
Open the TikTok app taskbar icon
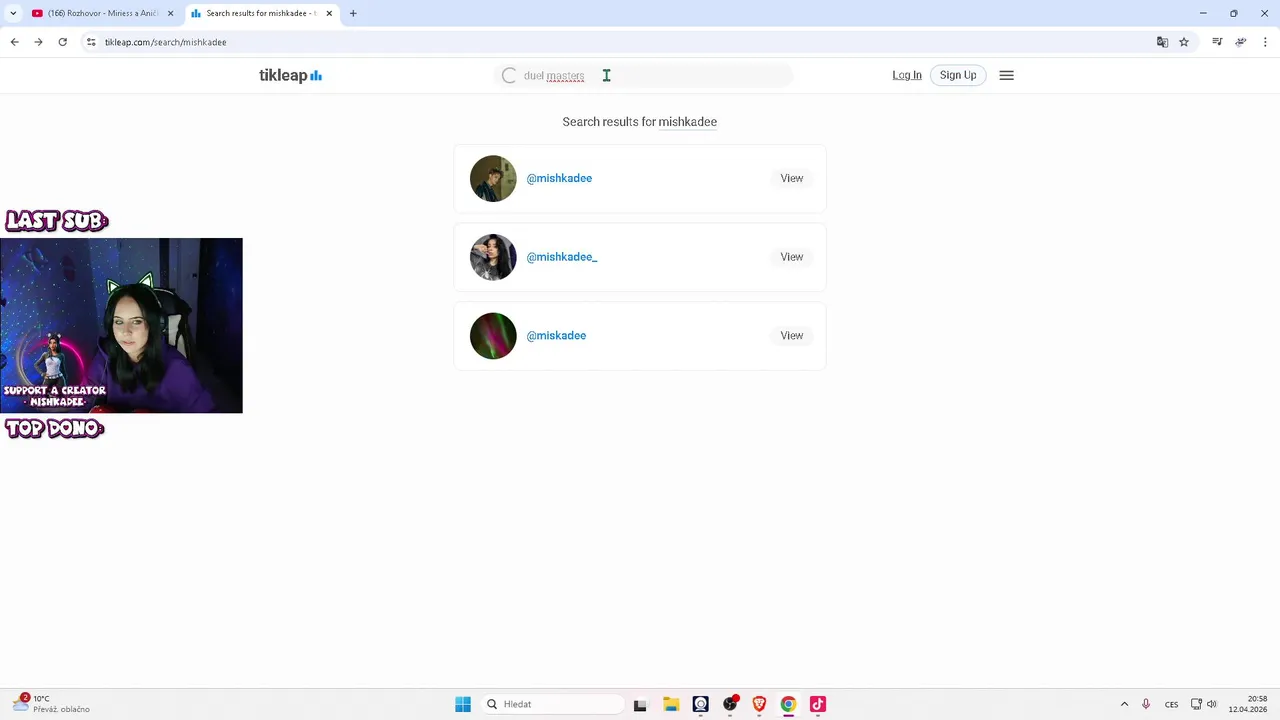[818, 704]
